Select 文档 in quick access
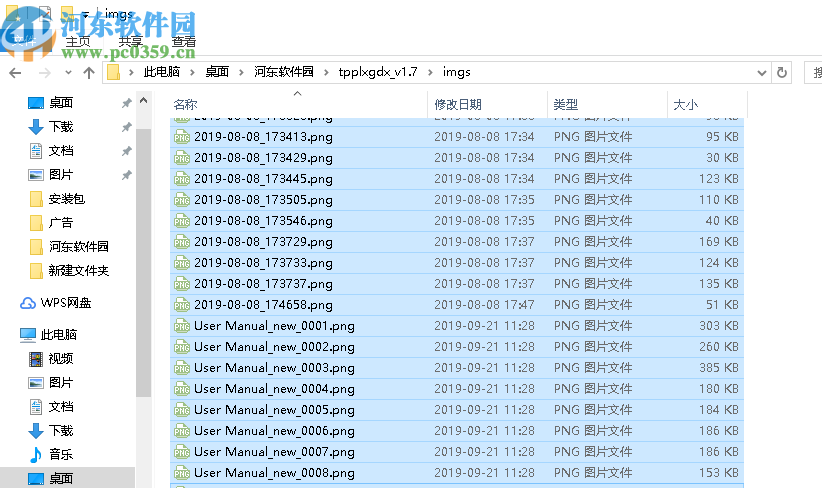This screenshot has width=822, height=488. [x=61, y=150]
